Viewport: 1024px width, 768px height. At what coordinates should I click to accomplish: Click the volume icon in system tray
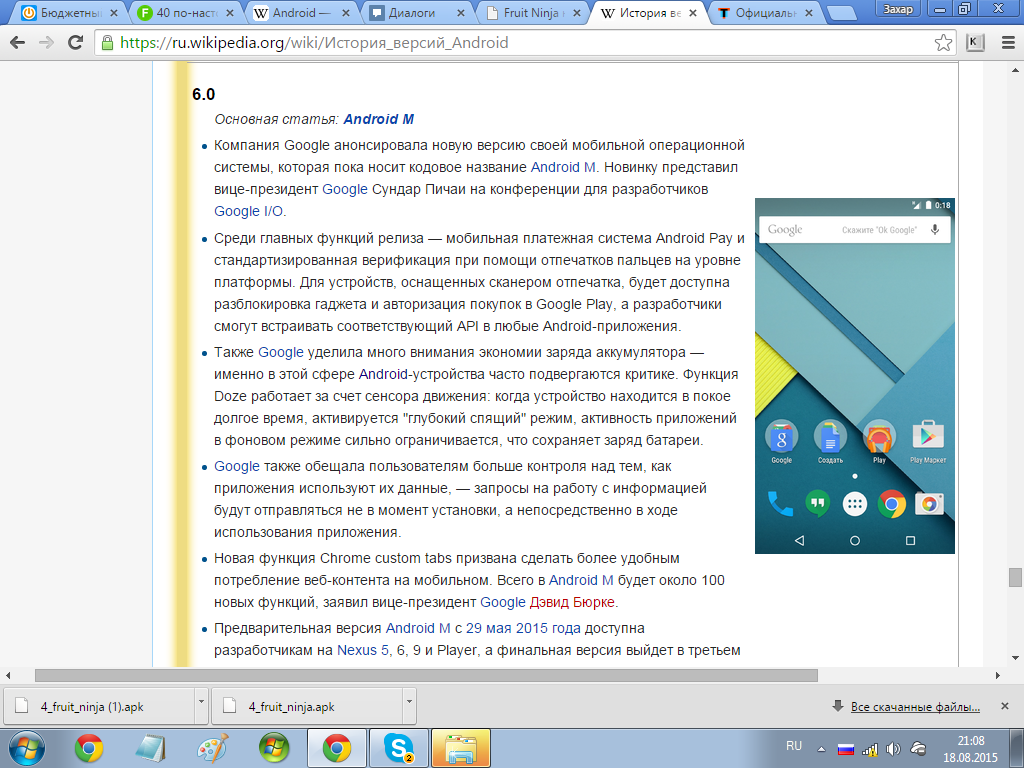893,748
